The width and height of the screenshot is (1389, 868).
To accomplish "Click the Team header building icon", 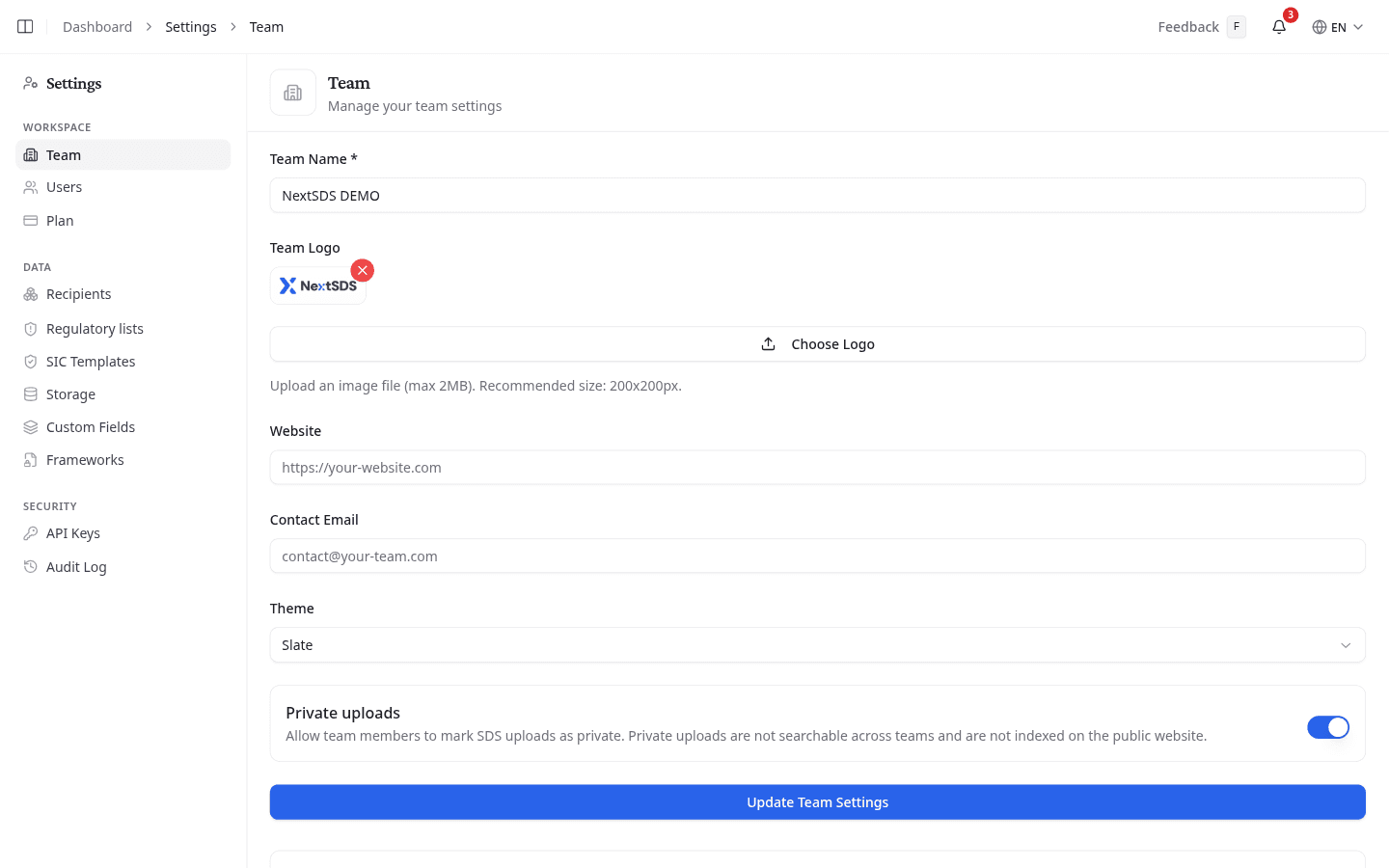I will tap(293, 93).
